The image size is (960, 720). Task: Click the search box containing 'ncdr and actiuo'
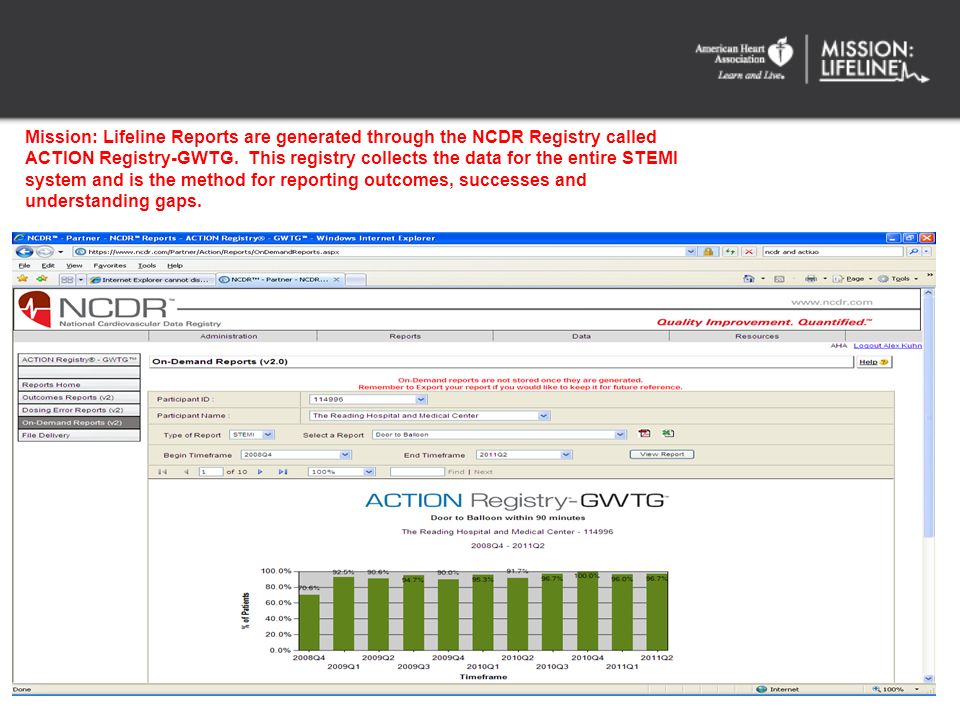coord(833,252)
